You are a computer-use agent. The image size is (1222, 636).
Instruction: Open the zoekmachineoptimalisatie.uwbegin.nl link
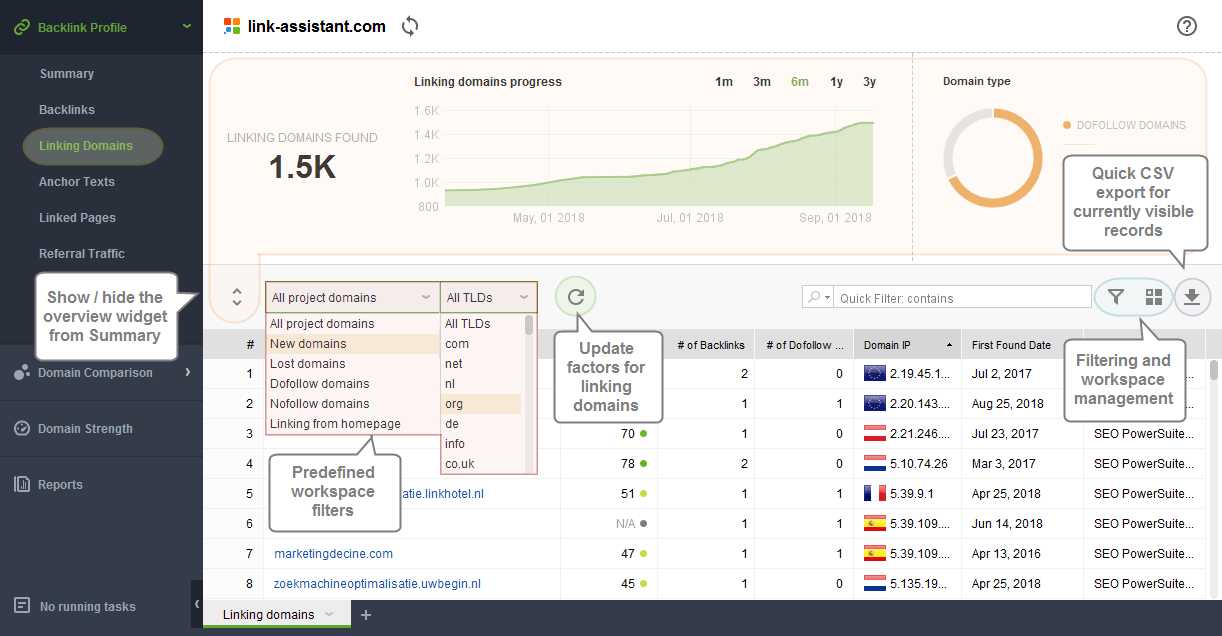point(378,583)
